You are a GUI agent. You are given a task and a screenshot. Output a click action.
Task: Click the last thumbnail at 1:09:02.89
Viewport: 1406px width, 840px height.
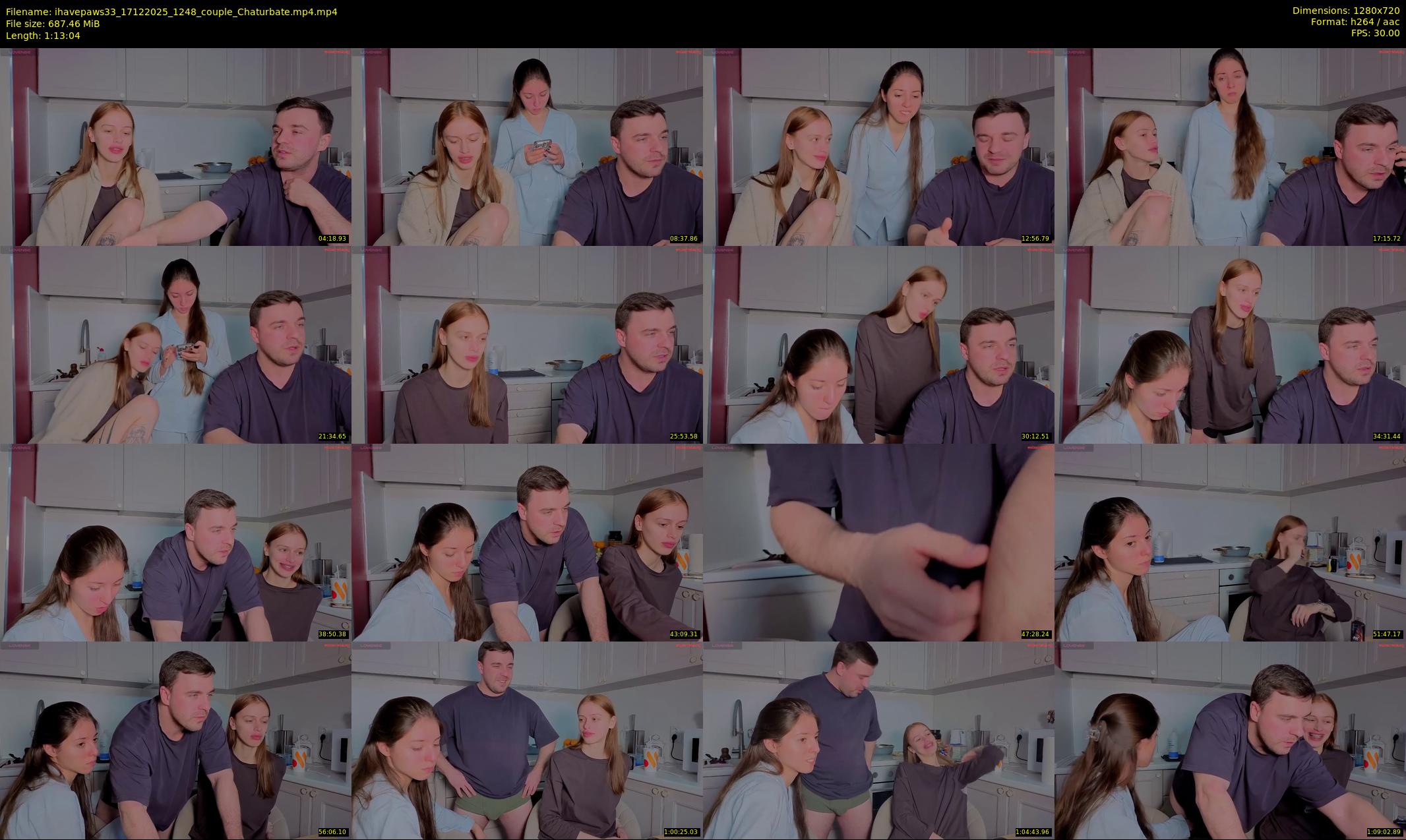coord(1230,740)
